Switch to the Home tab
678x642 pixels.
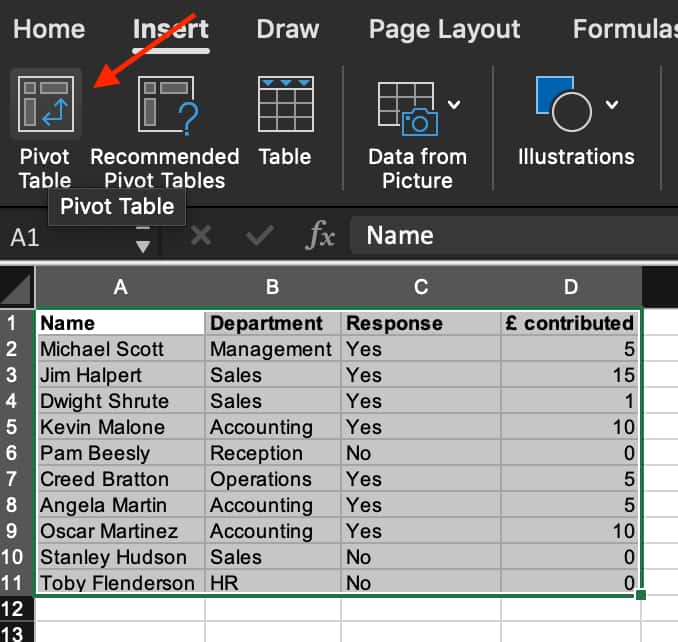click(x=49, y=29)
